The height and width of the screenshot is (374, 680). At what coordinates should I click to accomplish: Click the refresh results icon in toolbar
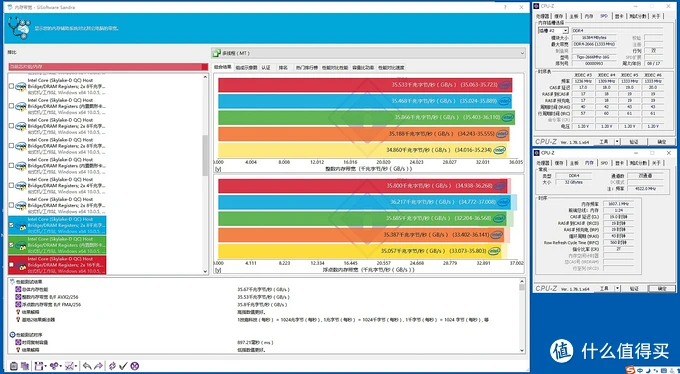pyautogui.click(x=112, y=366)
